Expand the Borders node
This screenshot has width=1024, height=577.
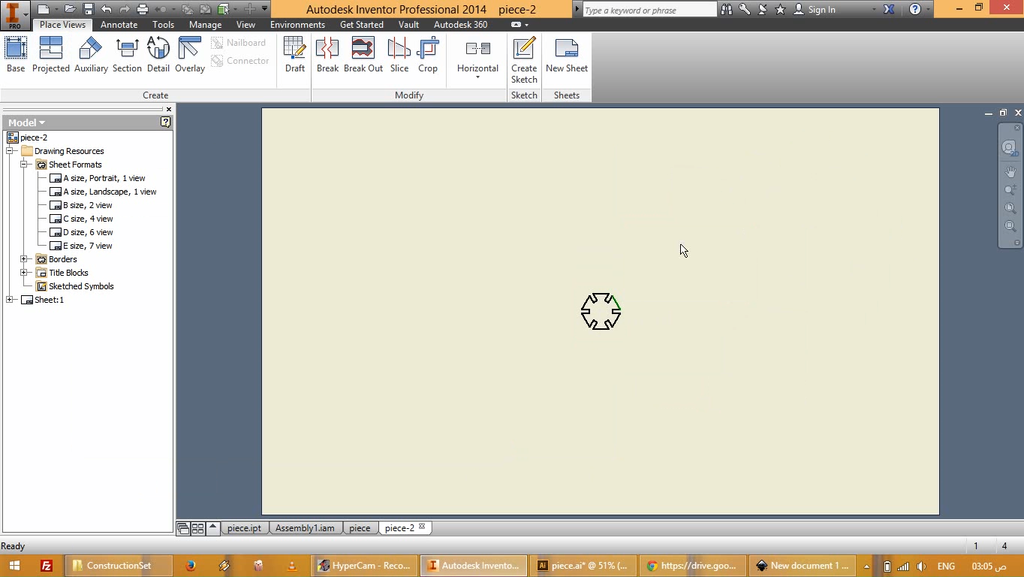(x=24, y=259)
